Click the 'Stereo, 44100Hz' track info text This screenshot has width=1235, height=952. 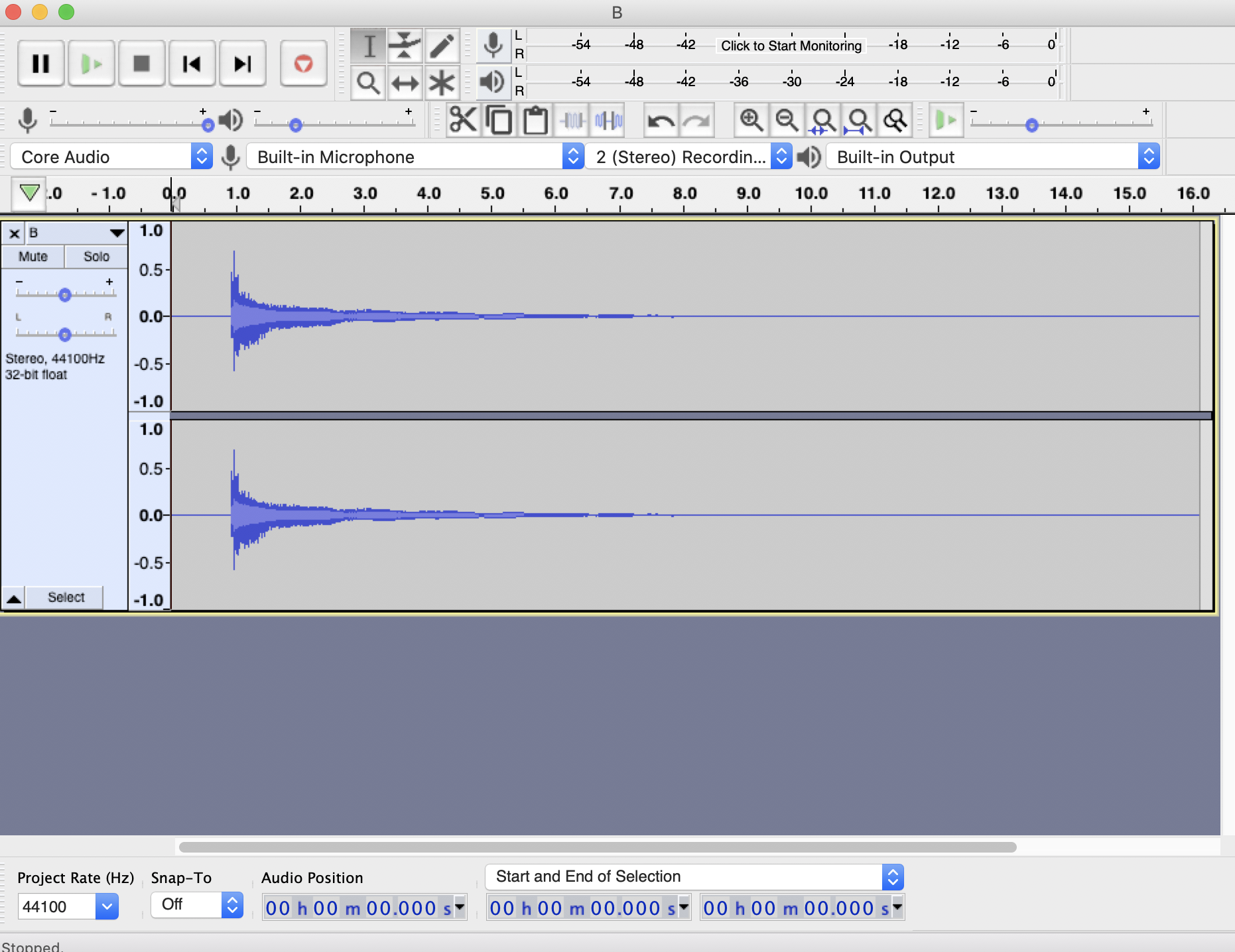tap(55, 359)
